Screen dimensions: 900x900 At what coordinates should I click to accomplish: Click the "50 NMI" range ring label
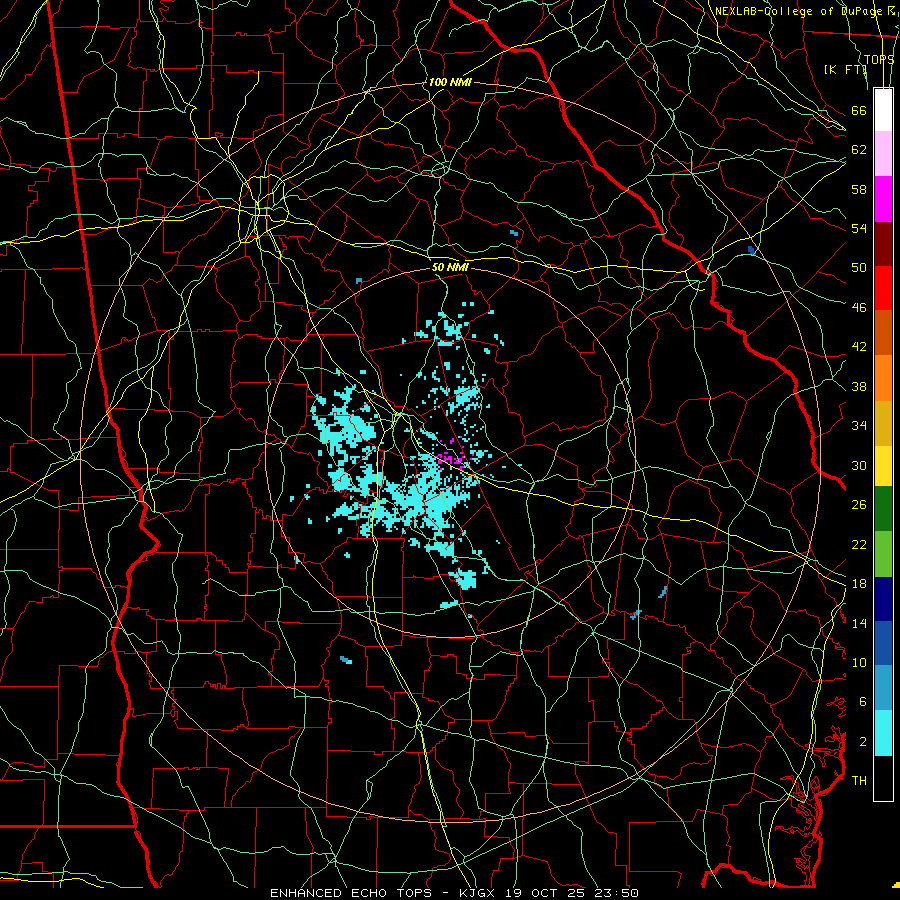[x=450, y=267]
